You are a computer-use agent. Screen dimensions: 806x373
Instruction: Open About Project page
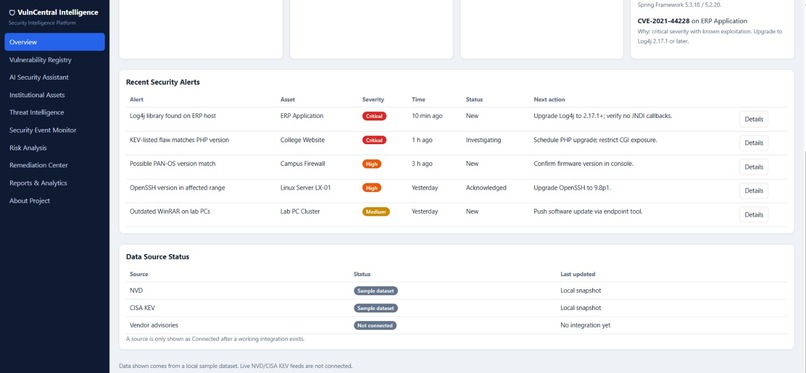(x=29, y=201)
